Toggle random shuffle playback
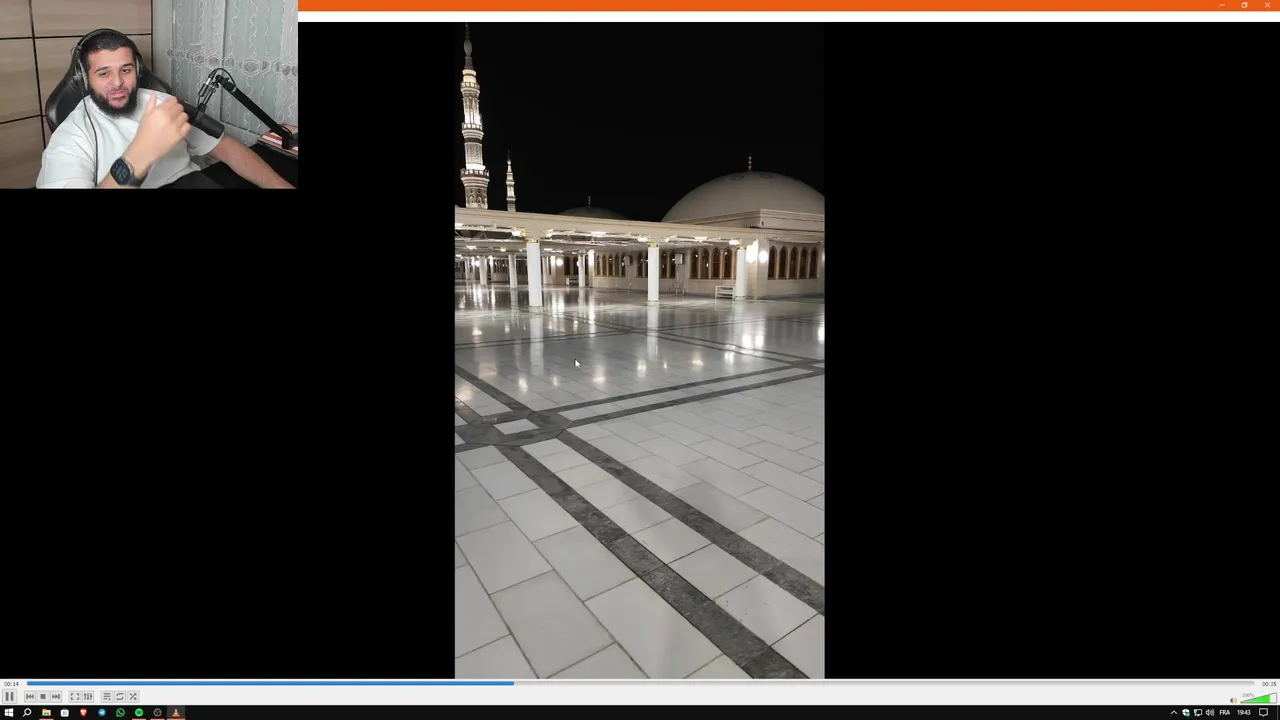 133,696
